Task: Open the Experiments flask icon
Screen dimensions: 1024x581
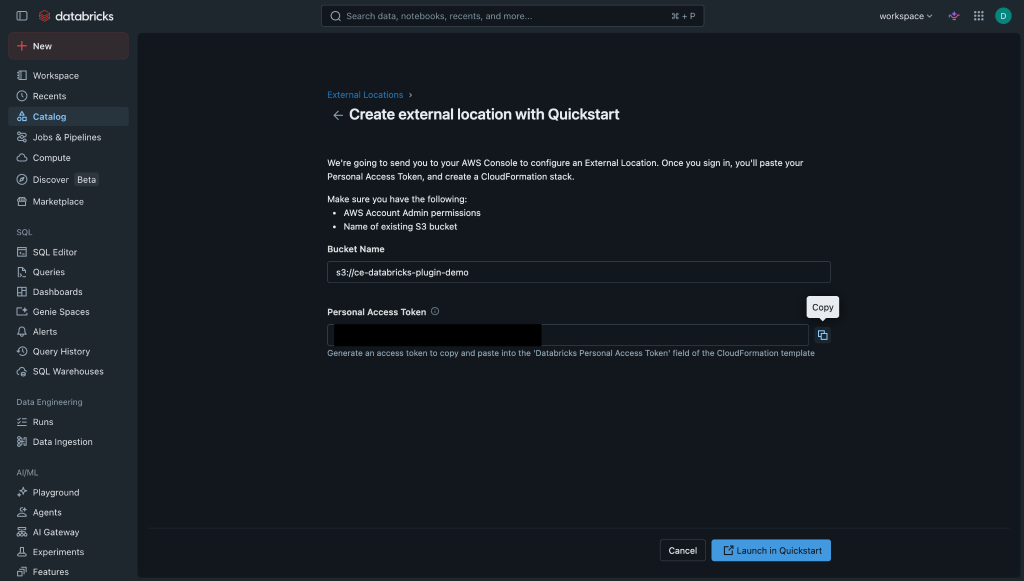Action: point(22,552)
